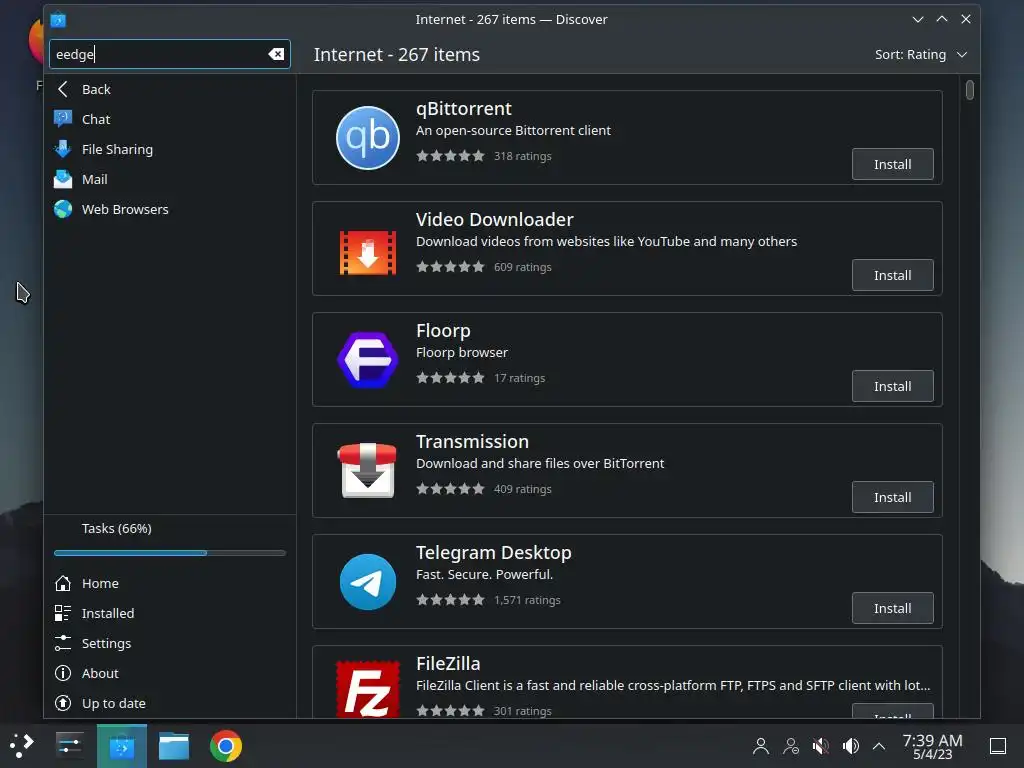Click the Video Downloader app icon
Screen dimensions: 1024x768
tap(368, 253)
